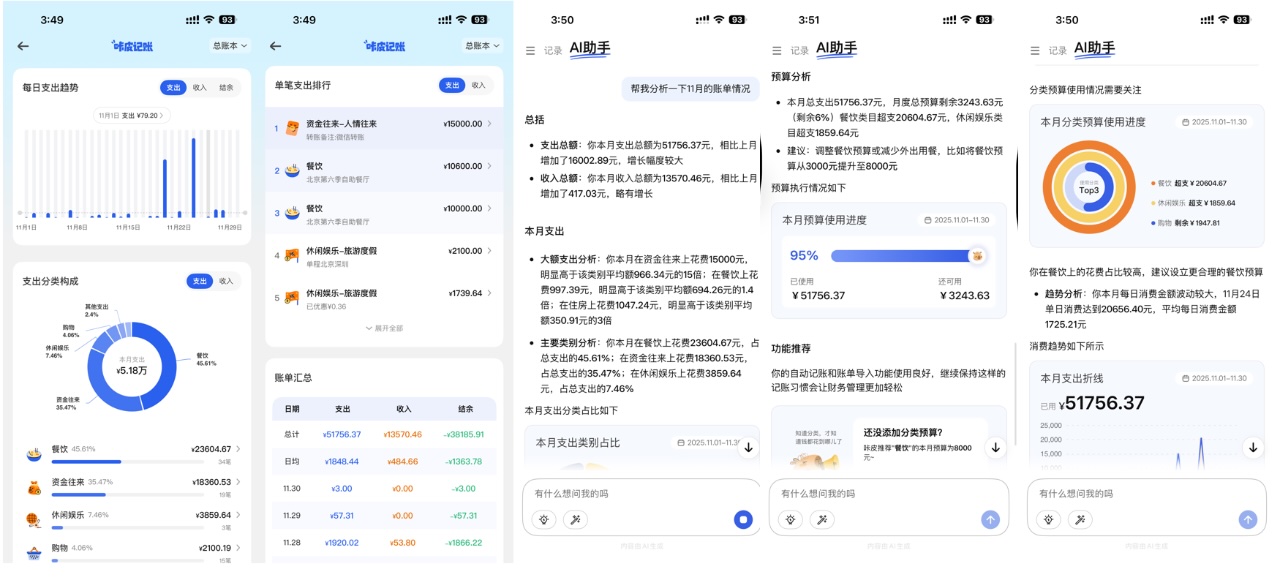Tap back arrow on 单笔支出排行 screen
1280x577 pixels.
(x=276, y=46)
